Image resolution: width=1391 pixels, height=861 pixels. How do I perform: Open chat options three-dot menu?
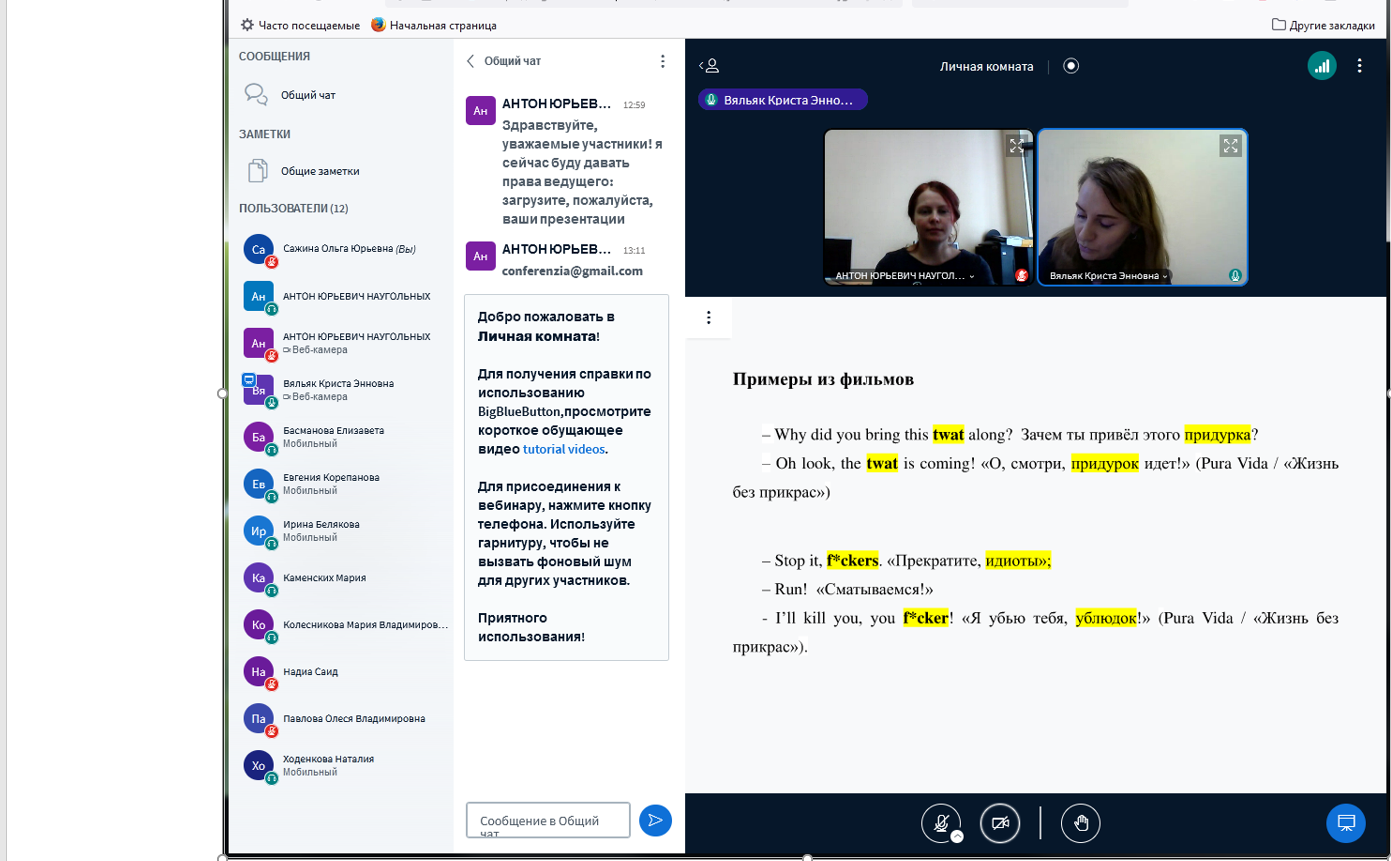click(x=662, y=61)
